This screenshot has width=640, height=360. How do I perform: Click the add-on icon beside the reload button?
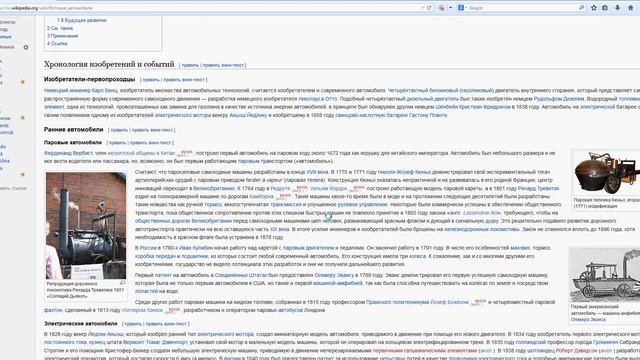tap(442, 8)
